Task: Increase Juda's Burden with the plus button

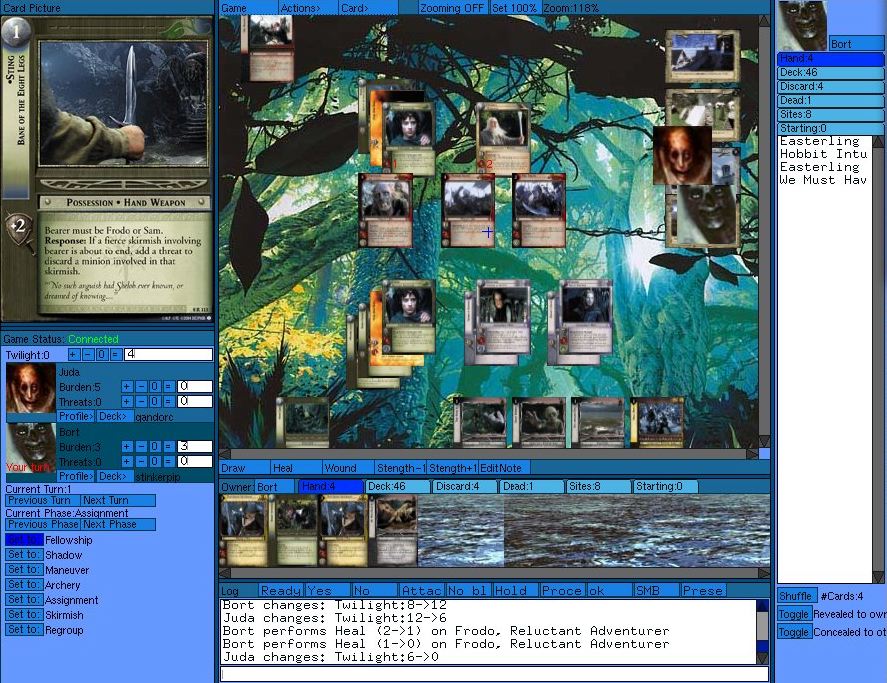Action: pyautogui.click(x=127, y=386)
